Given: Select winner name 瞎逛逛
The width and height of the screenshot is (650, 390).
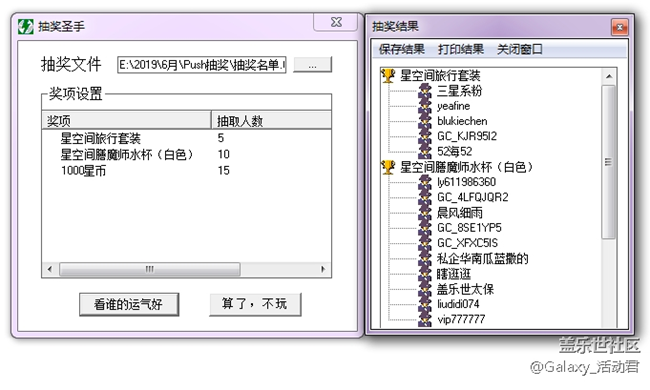Looking at the screenshot, I should (454, 274).
